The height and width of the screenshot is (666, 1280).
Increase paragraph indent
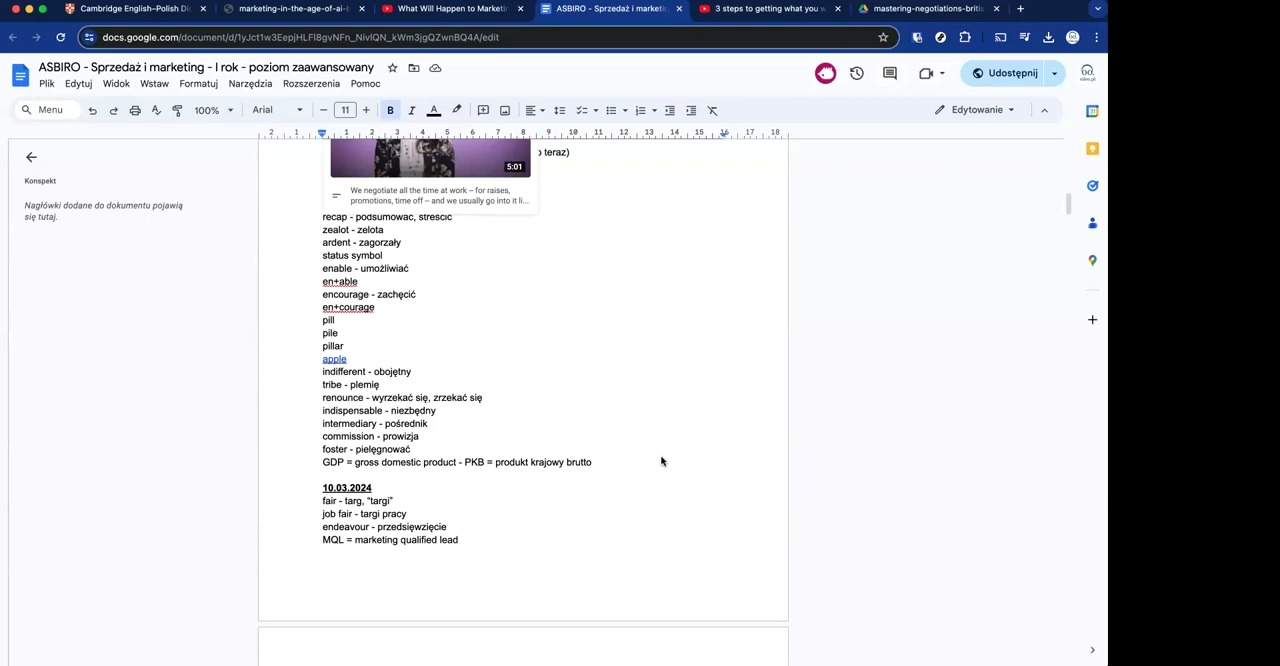click(691, 110)
